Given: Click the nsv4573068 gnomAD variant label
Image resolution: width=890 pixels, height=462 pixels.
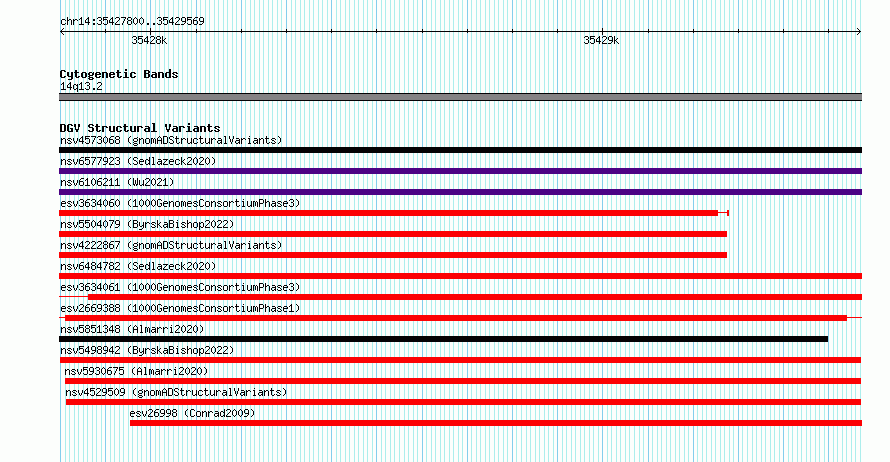Looking at the screenshot, I should tap(171, 140).
